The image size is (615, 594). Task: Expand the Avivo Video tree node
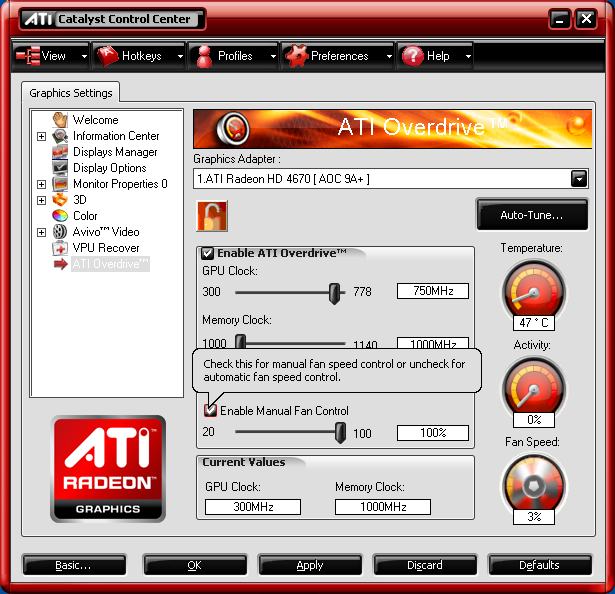click(41, 232)
